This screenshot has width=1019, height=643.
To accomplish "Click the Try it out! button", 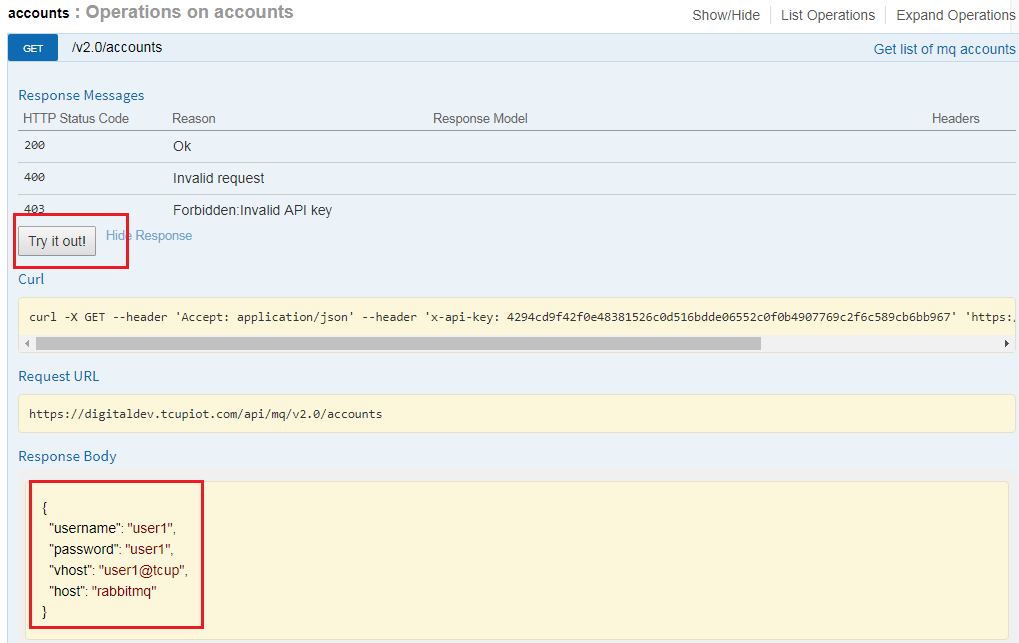I will (x=57, y=241).
